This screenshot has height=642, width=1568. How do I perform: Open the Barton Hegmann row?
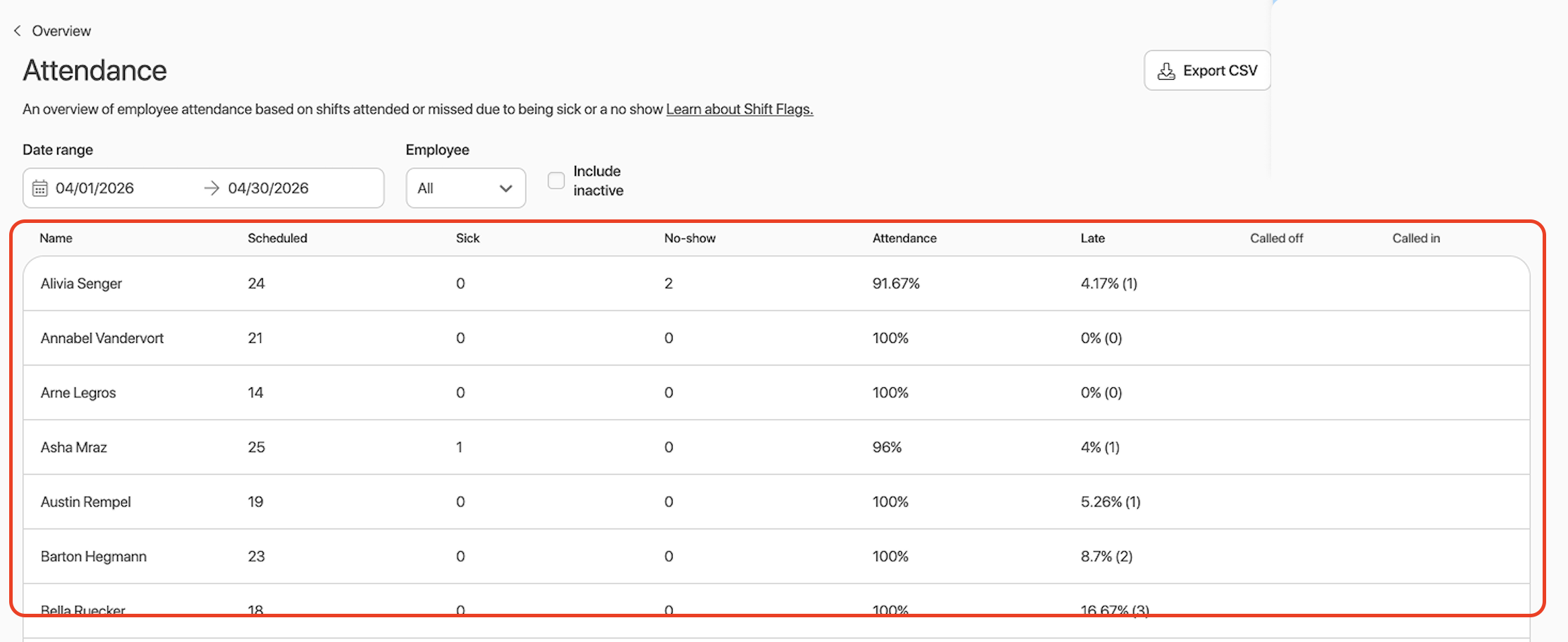click(x=776, y=557)
